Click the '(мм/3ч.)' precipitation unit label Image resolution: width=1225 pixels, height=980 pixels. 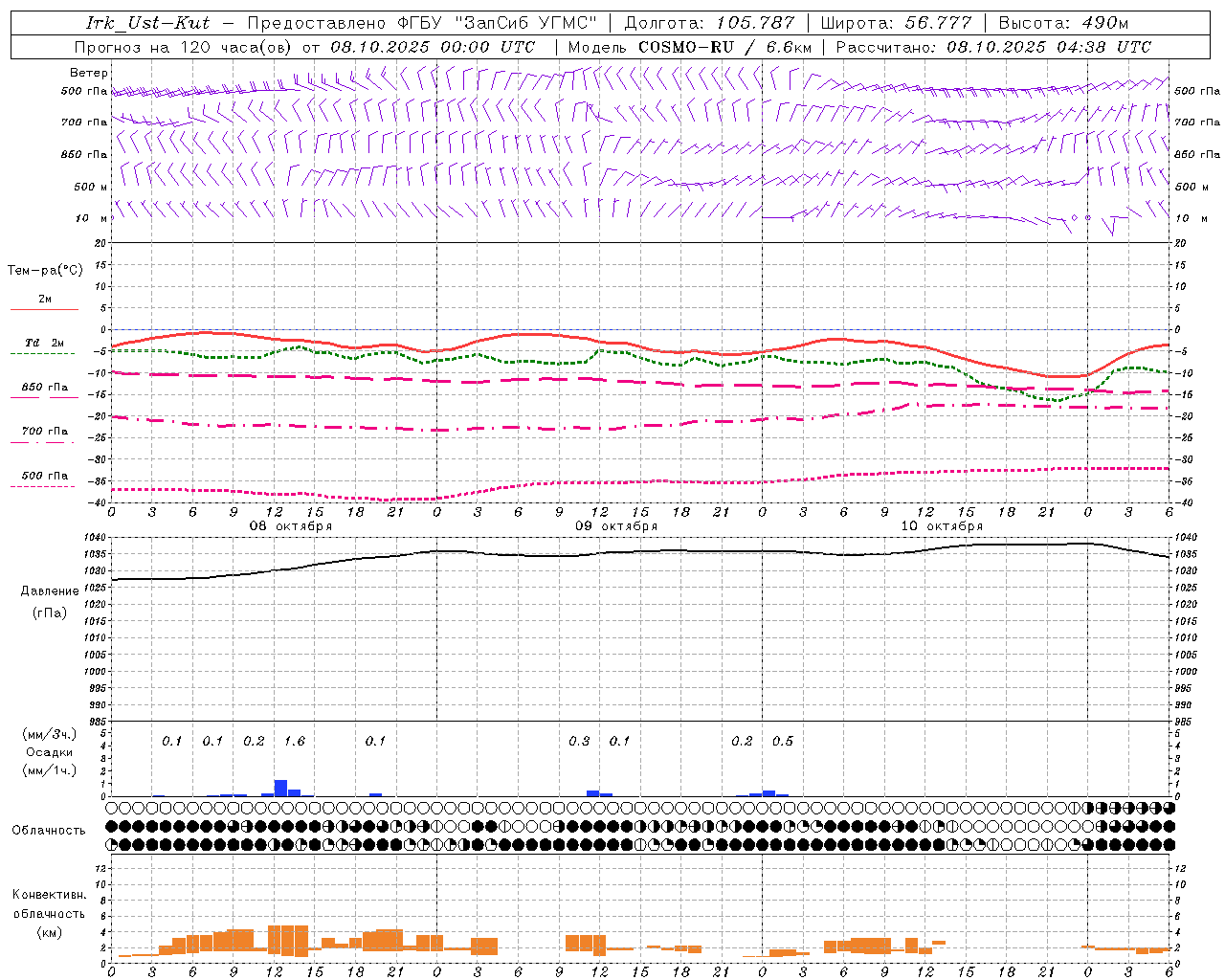coord(49,734)
